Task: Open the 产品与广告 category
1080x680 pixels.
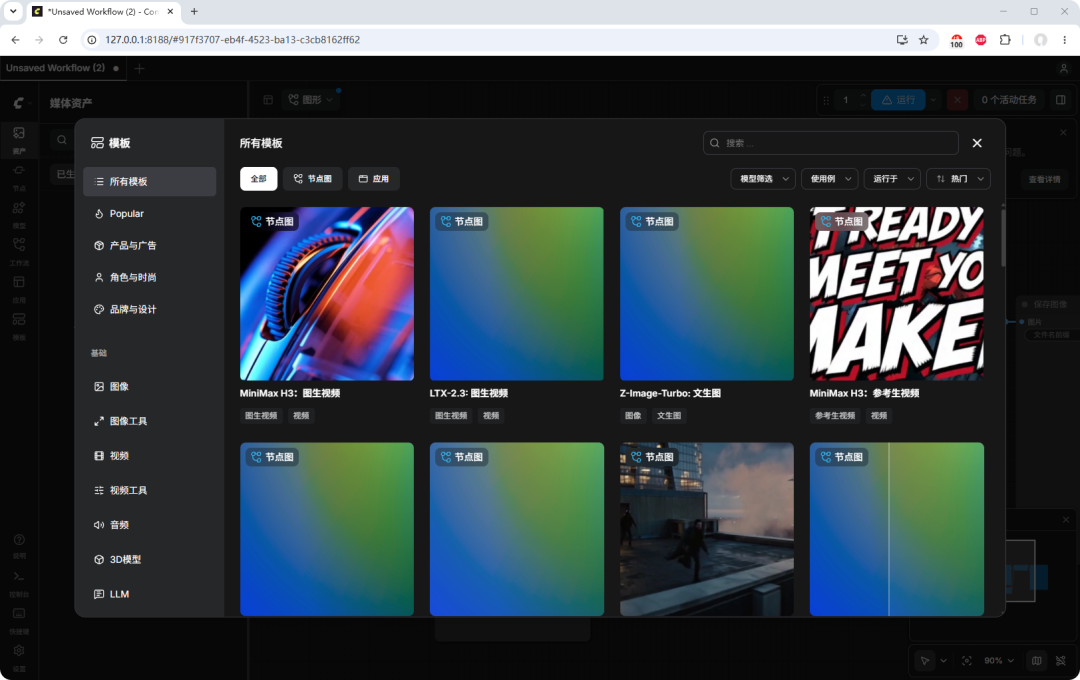Action: [149, 245]
